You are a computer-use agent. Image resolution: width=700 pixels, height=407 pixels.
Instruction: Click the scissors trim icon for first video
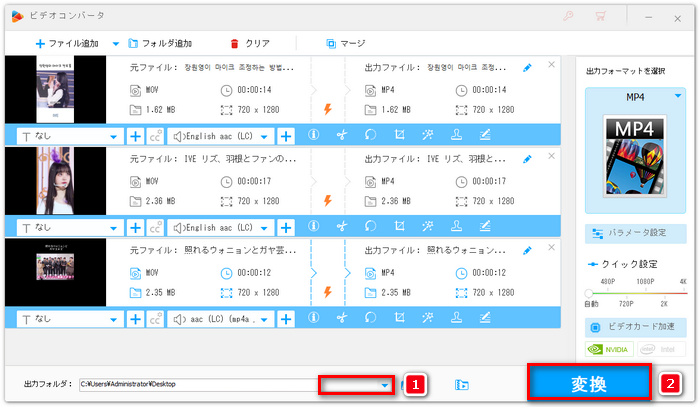(x=341, y=136)
